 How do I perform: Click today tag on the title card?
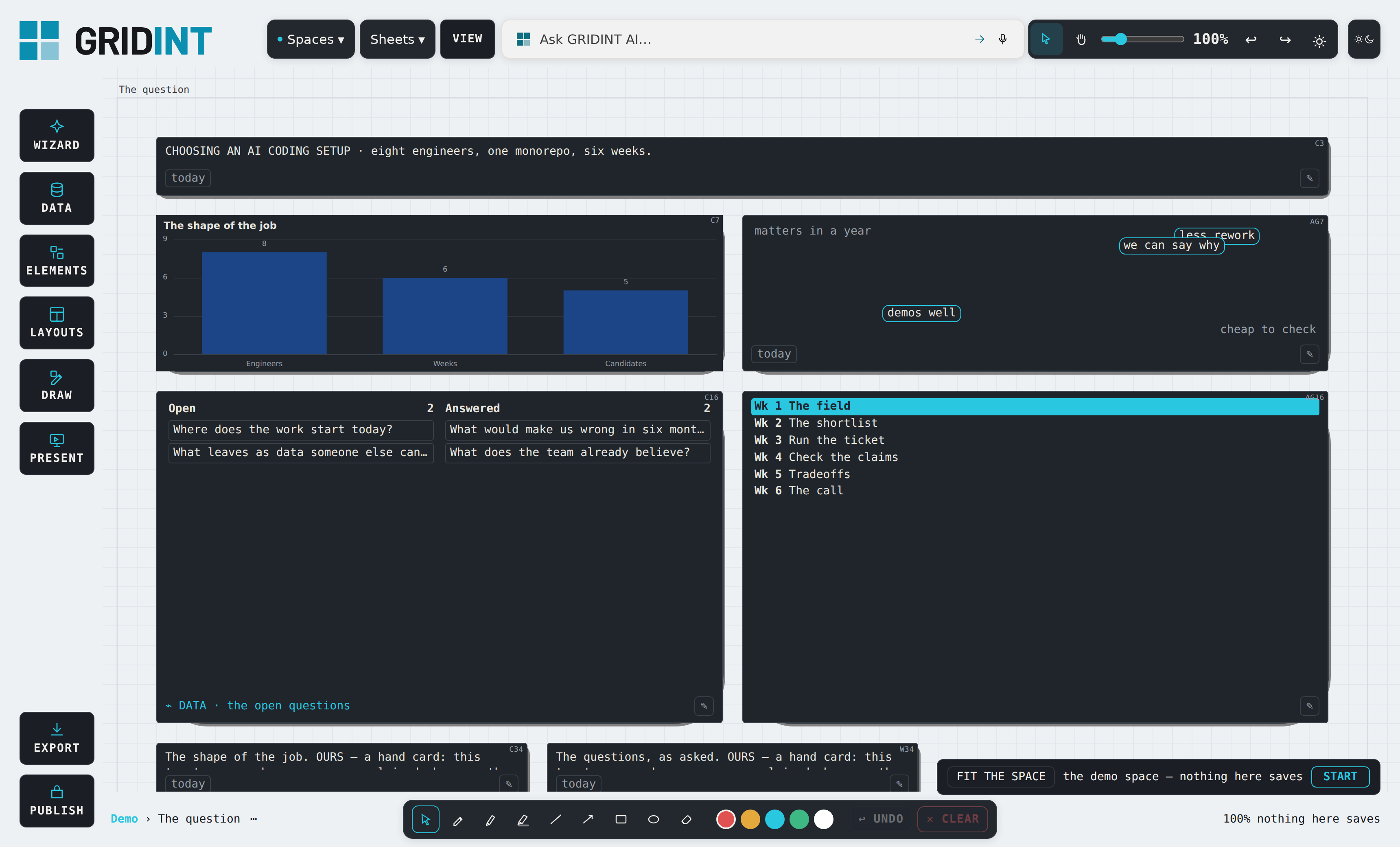(188, 178)
